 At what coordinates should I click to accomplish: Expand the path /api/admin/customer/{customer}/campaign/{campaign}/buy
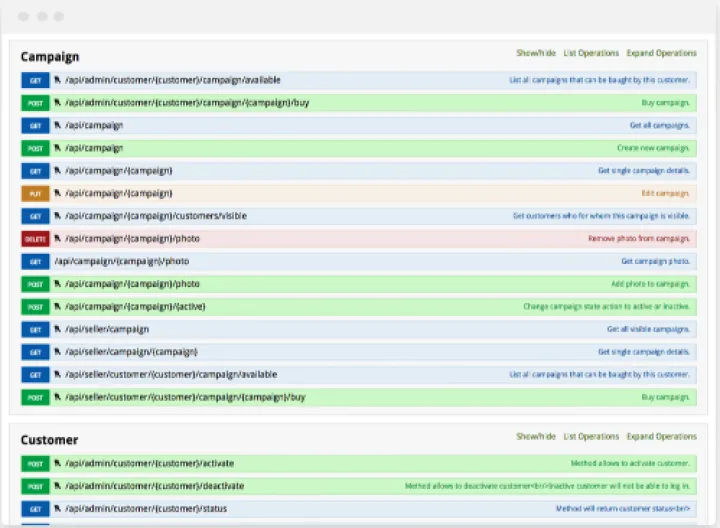pyautogui.click(x=187, y=102)
